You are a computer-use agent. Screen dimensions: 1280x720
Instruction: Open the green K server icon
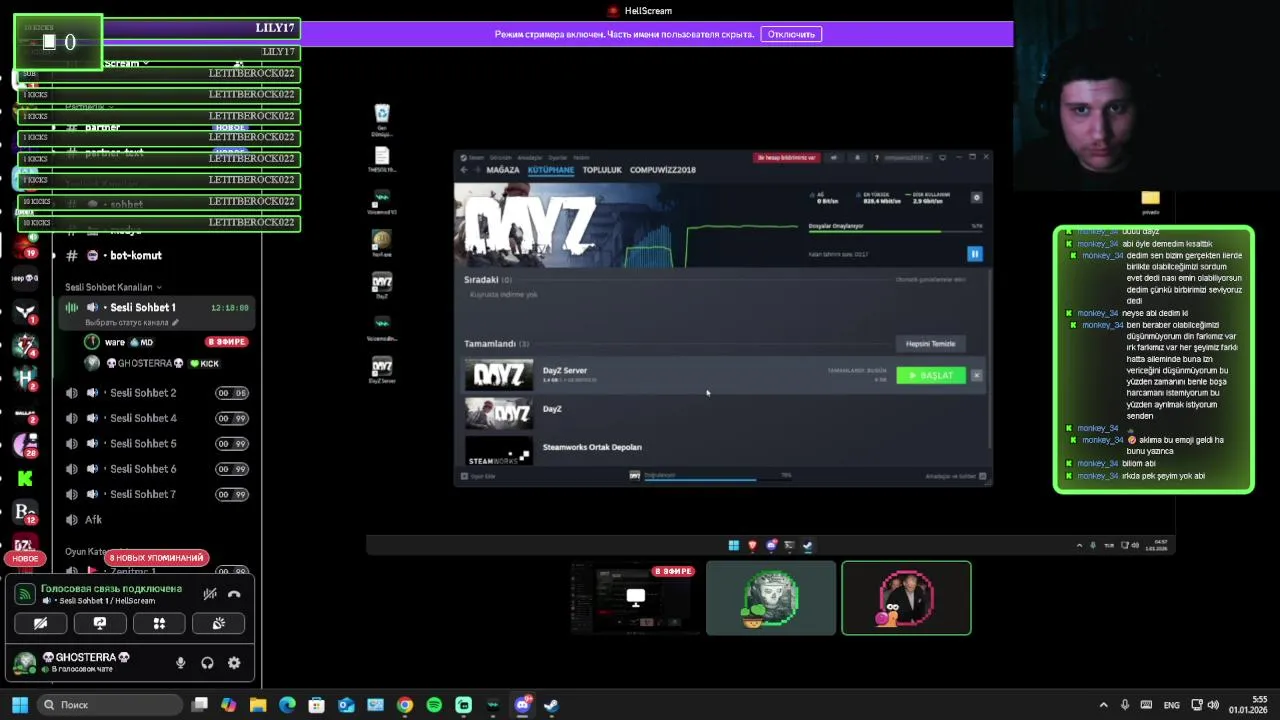click(25, 479)
